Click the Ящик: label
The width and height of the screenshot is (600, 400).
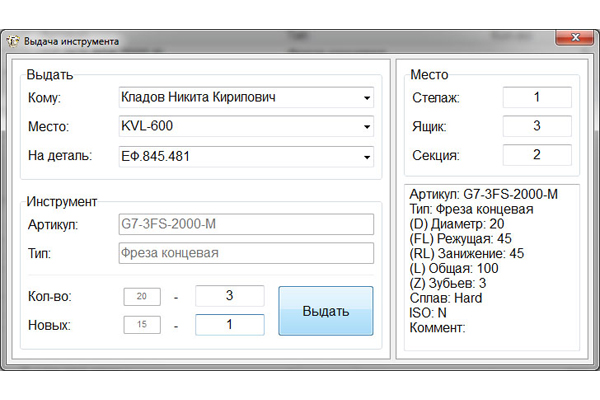429,127
